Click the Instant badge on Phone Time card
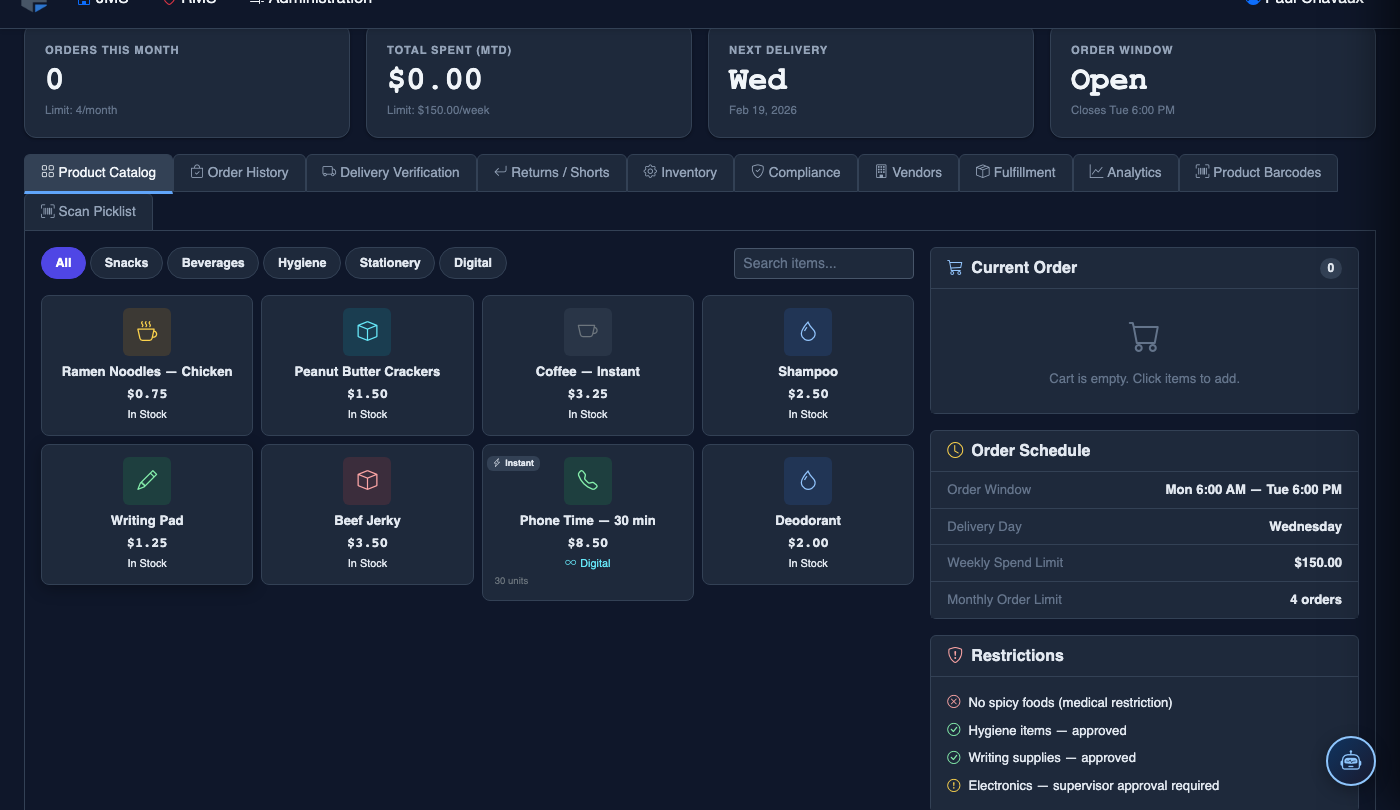The height and width of the screenshot is (810, 1400). (x=514, y=463)
